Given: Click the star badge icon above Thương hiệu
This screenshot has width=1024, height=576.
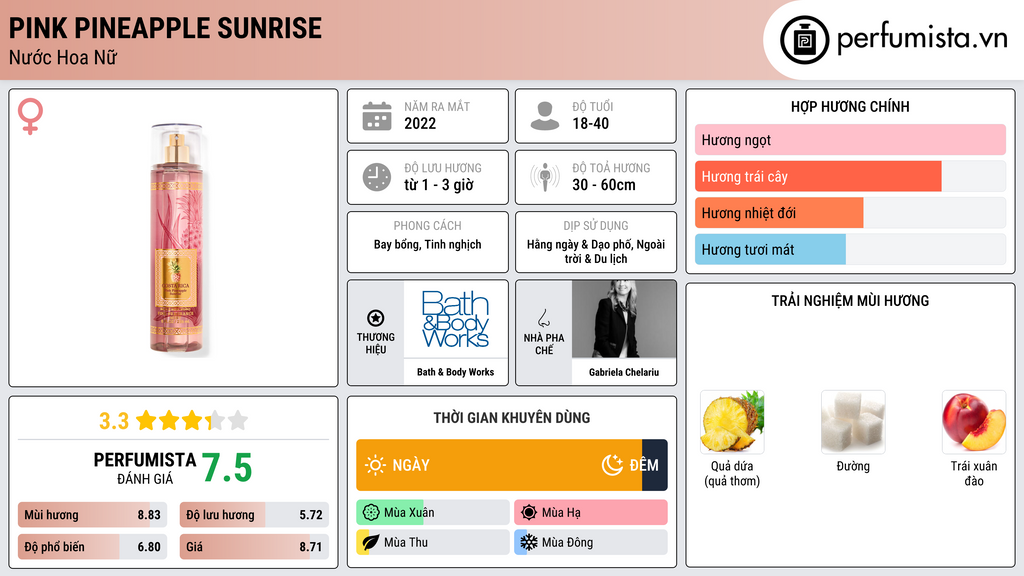Looking at the screenshot, I should click(x=376, y=318).
